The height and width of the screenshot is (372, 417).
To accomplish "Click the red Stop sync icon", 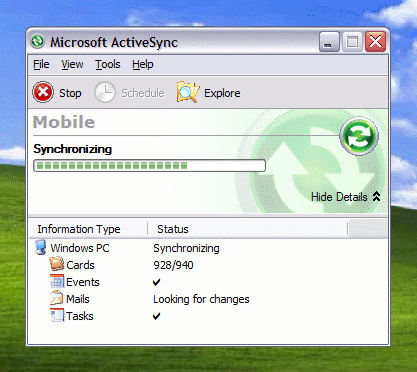I will 43,92.
